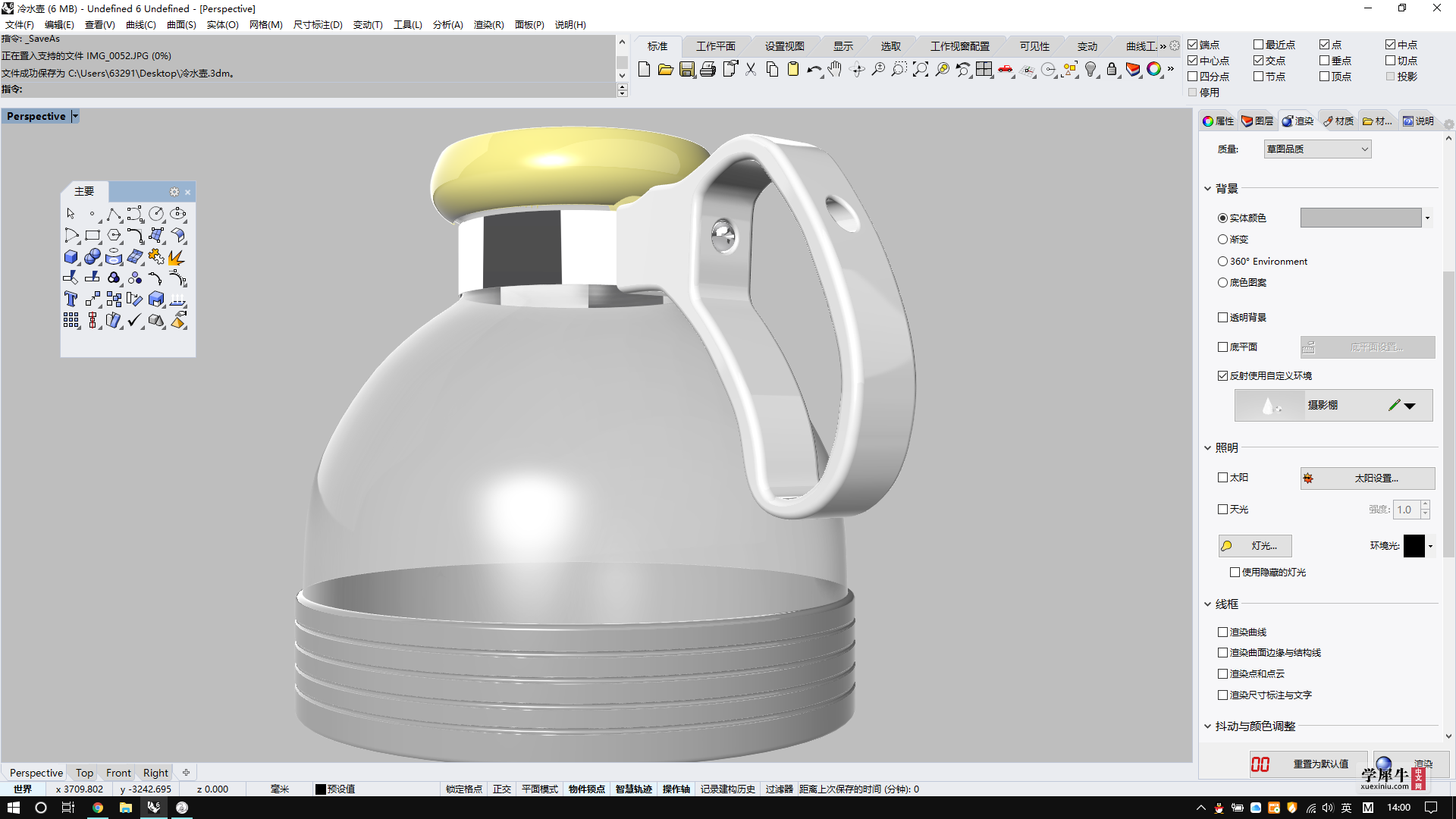Select the Text object T tool
This screenshot has height=819, width=1456.
click(71, 300)
